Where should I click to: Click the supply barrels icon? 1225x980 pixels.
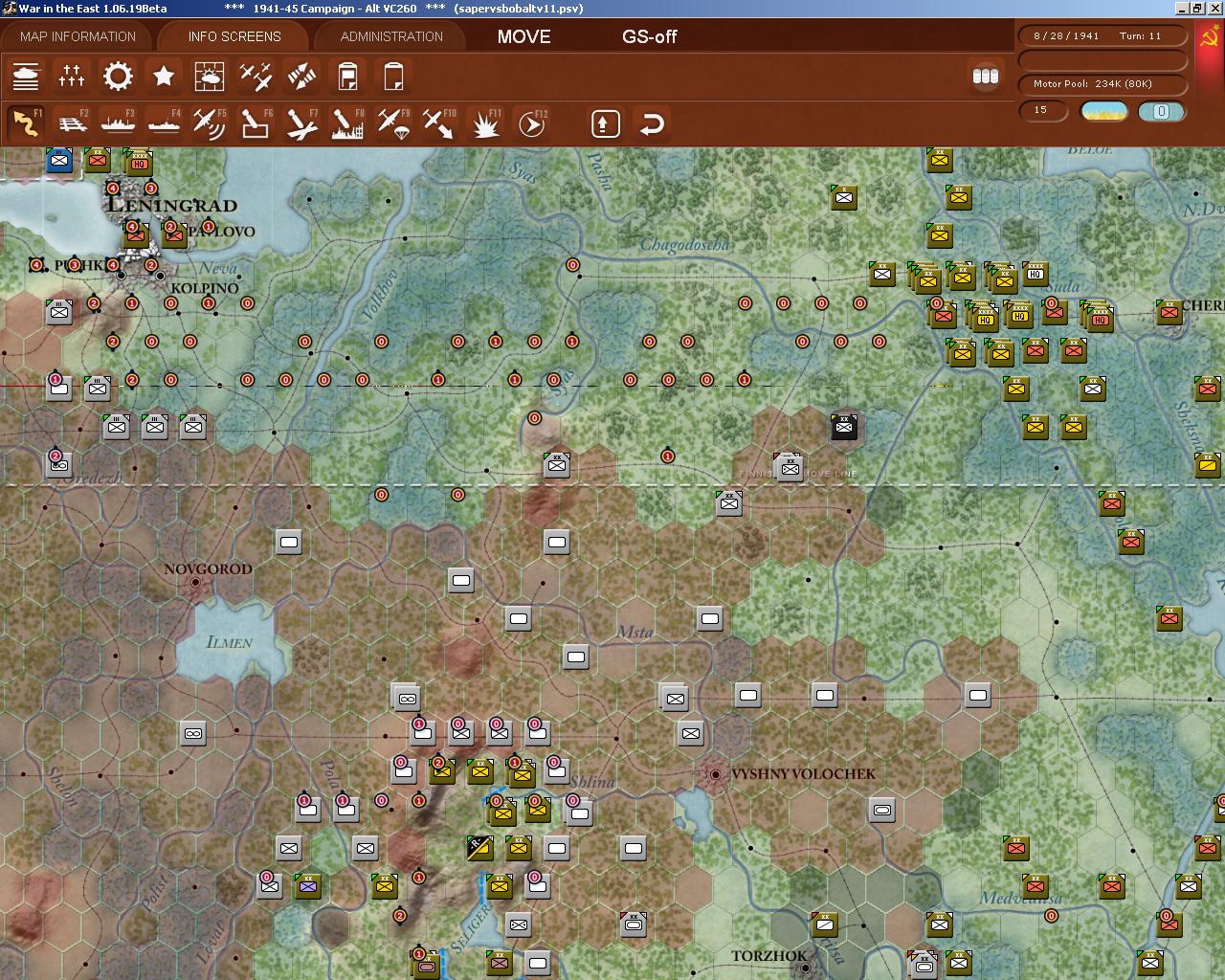[x=985, y=76]
